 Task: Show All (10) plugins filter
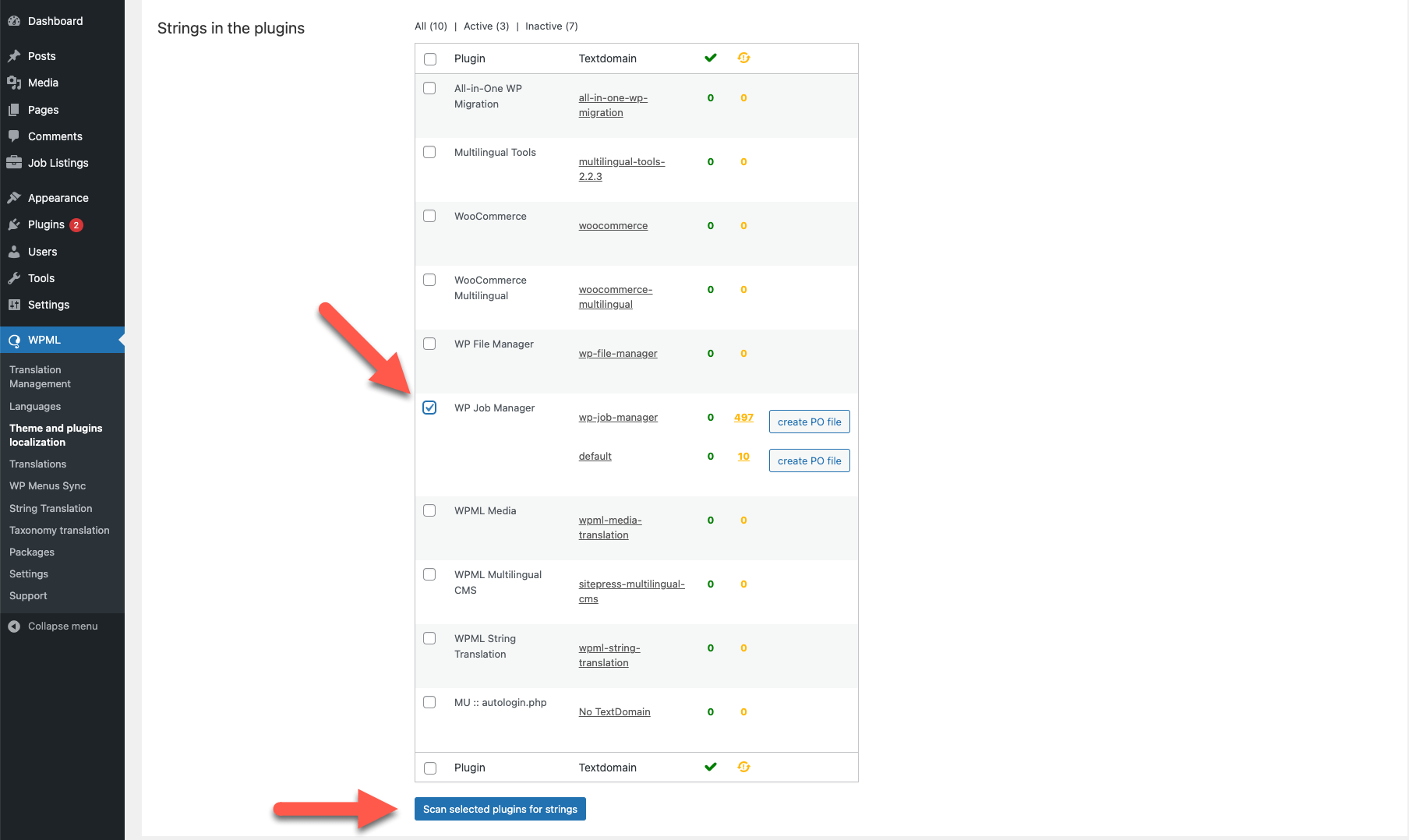point(431,26)
